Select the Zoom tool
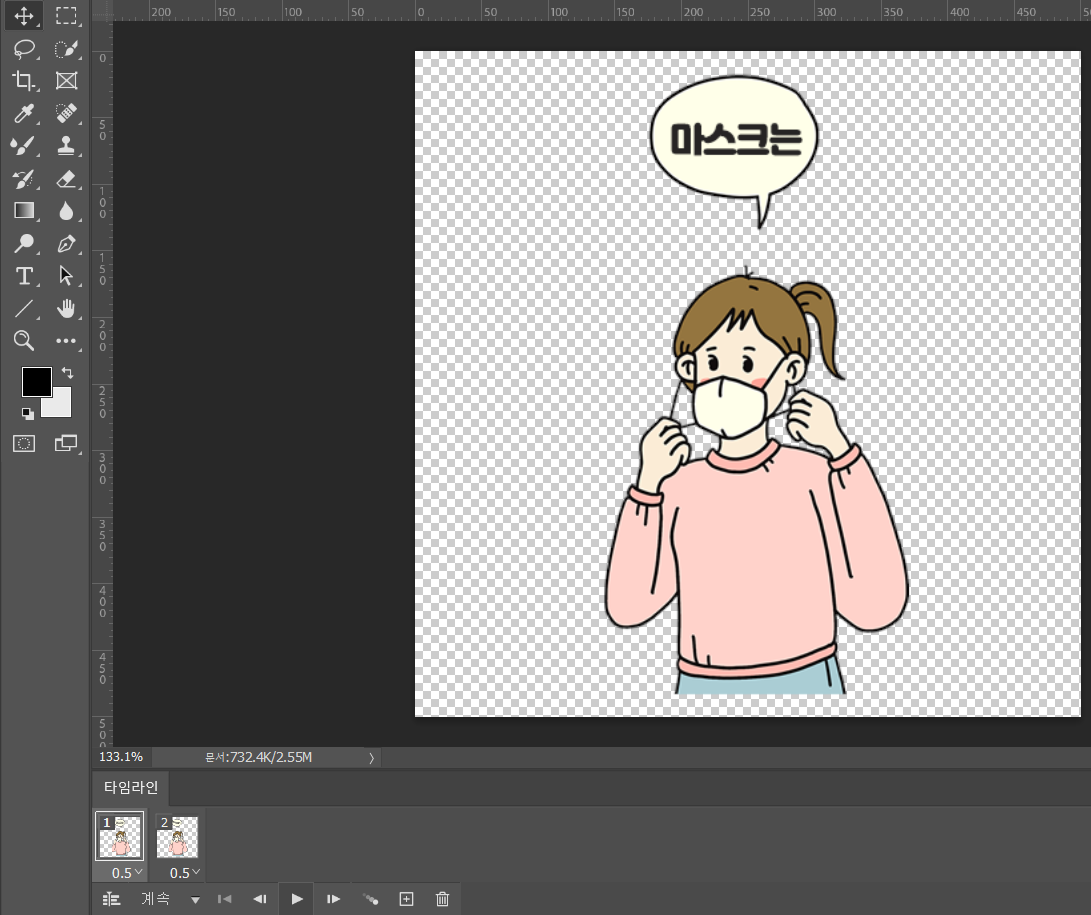The width and height of the screenshot is (1091, 915). 24,341
